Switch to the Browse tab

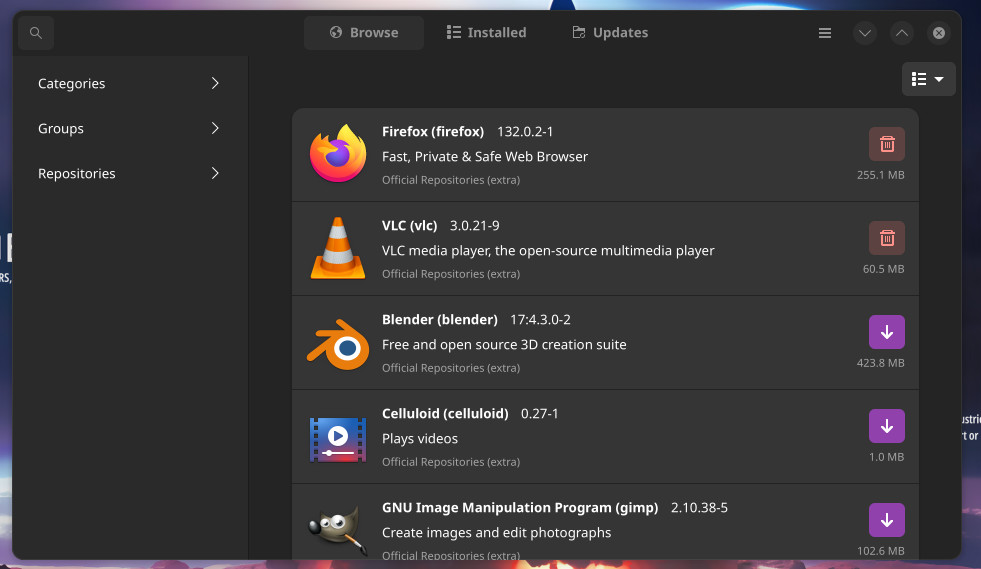[x=363, y=33]
